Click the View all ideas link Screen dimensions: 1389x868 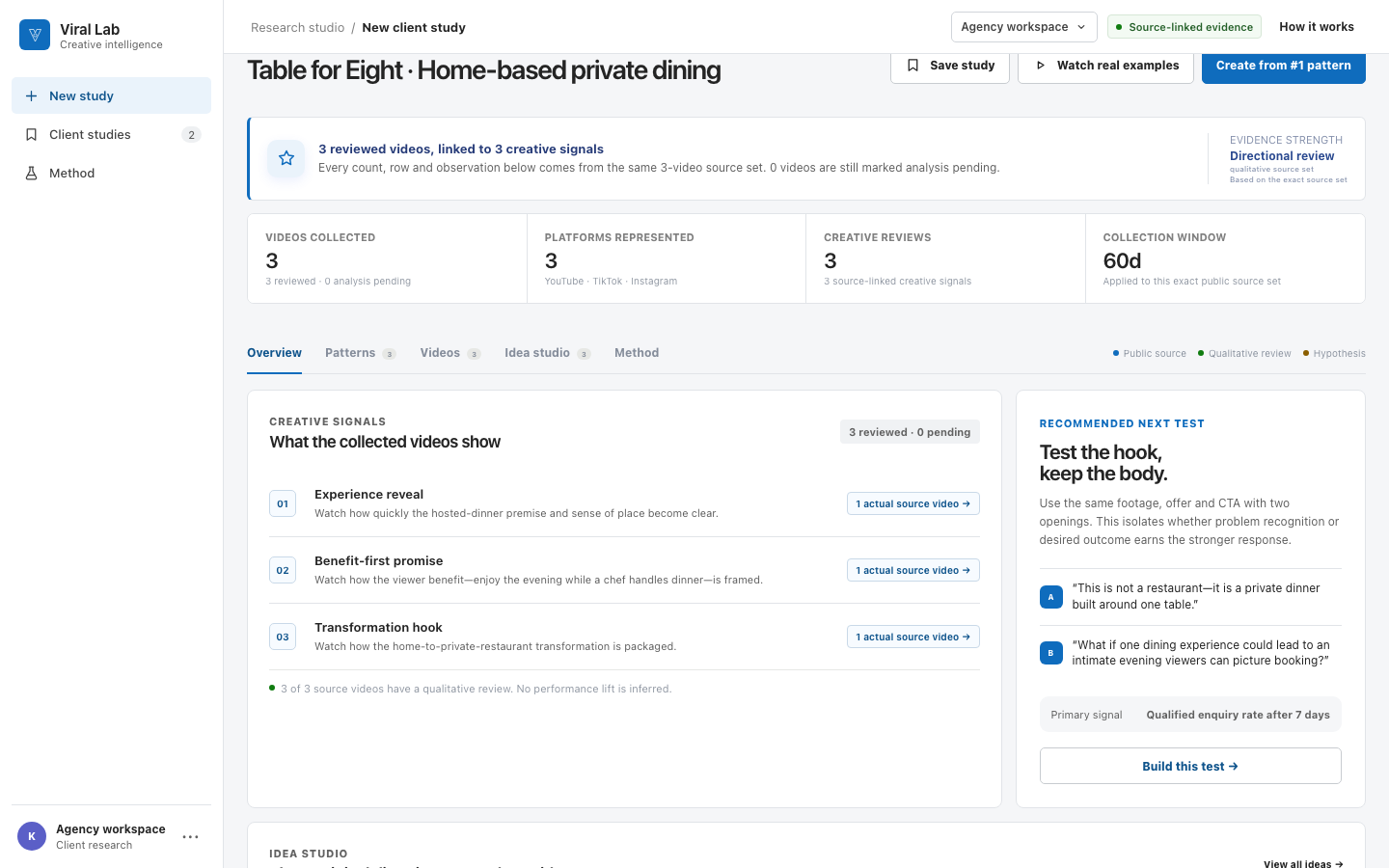tap(1303, 863)
